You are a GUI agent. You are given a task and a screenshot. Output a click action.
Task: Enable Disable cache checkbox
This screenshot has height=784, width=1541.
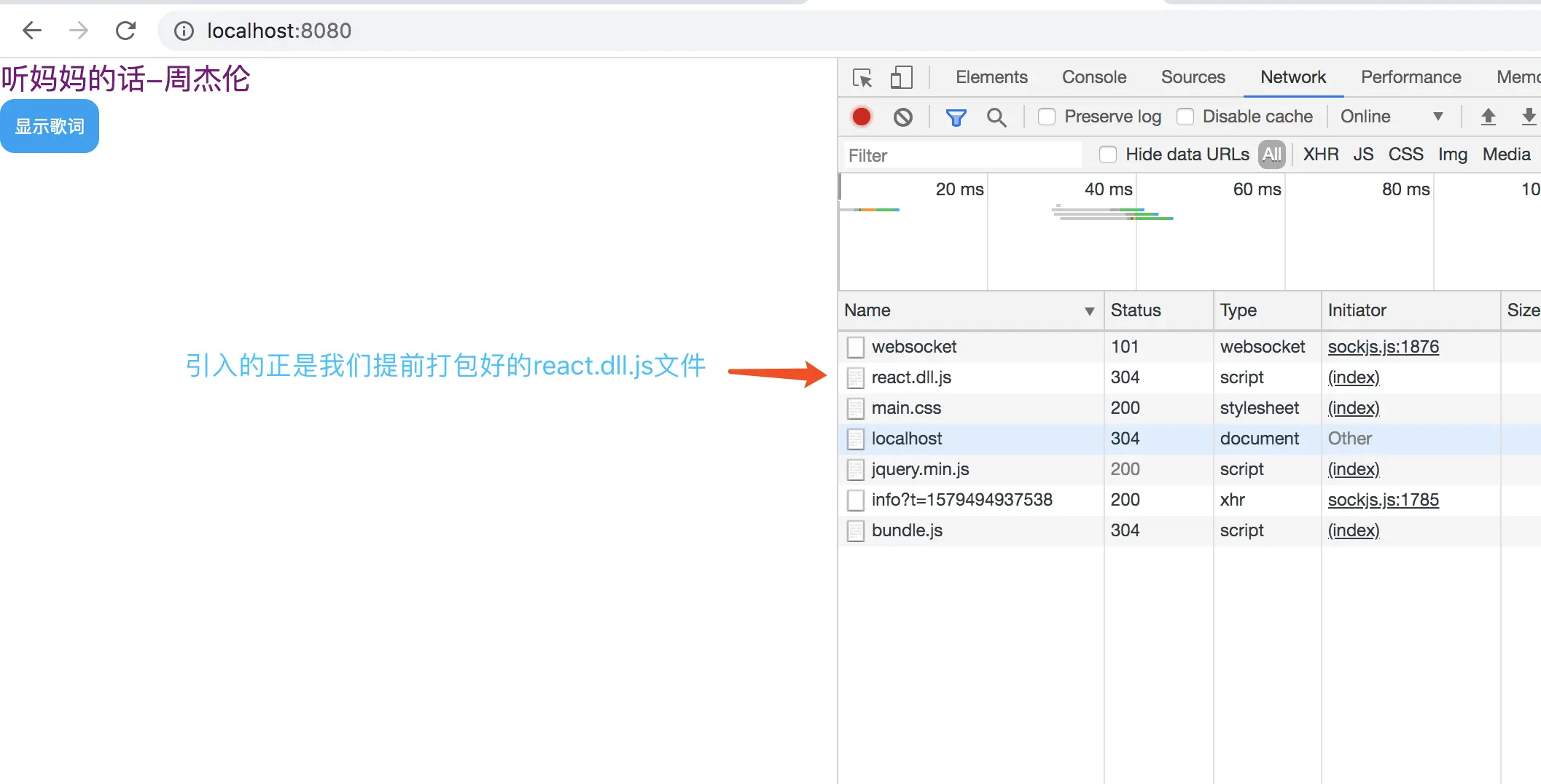[x=1185, y=117]
